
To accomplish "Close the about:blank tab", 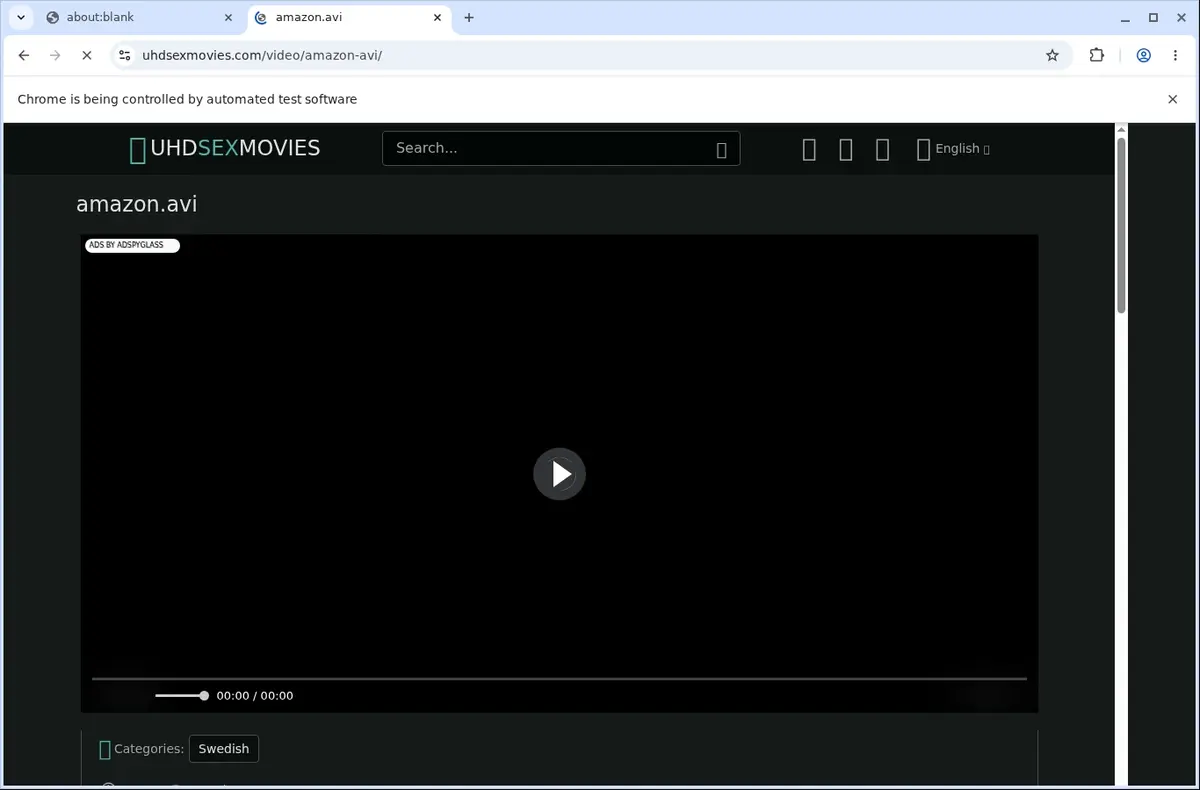I will pos(228,17).
